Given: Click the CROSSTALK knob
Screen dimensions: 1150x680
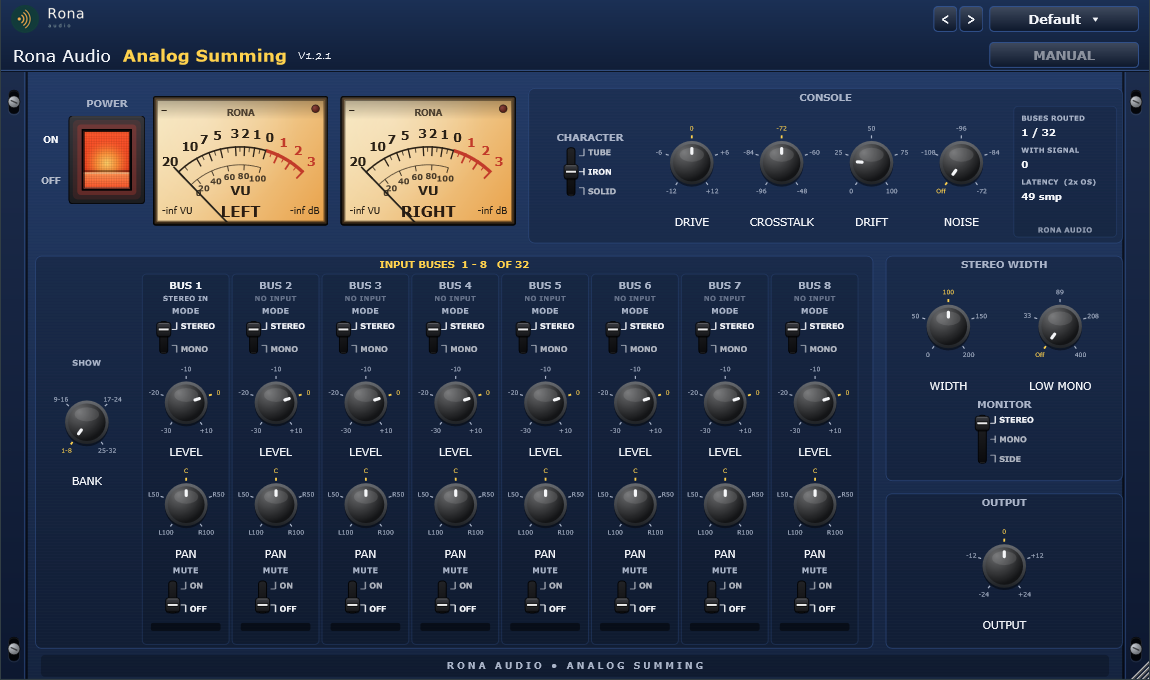Looking at the screenshot, I should [781, 163].
